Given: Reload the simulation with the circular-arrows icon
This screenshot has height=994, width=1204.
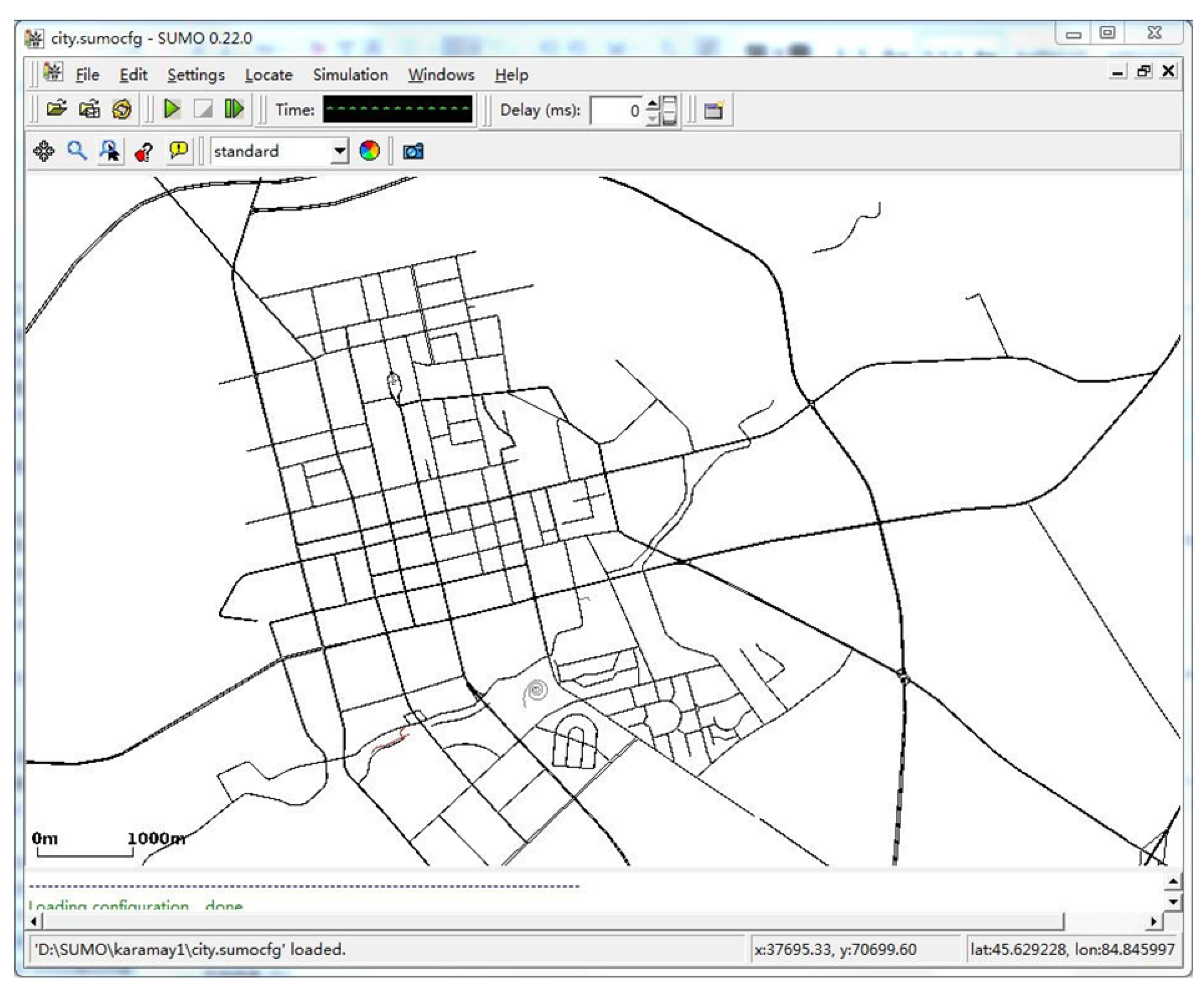Looking at the screenshot, I should click(x=122, y=109).
